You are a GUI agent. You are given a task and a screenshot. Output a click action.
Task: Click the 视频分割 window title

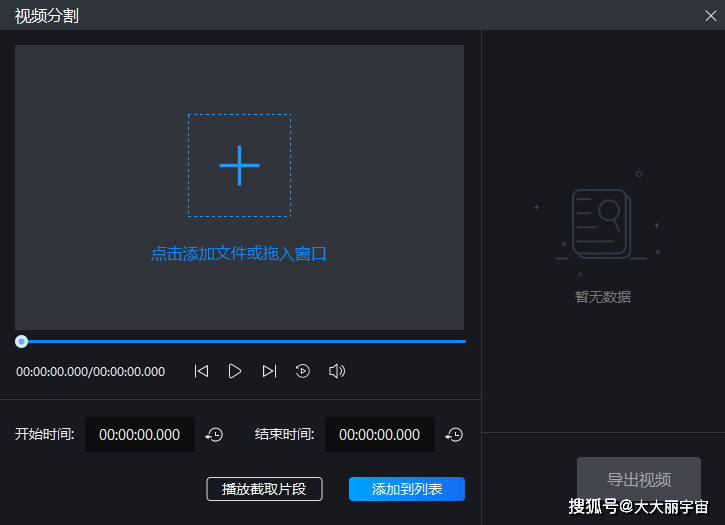coord(47,15)
